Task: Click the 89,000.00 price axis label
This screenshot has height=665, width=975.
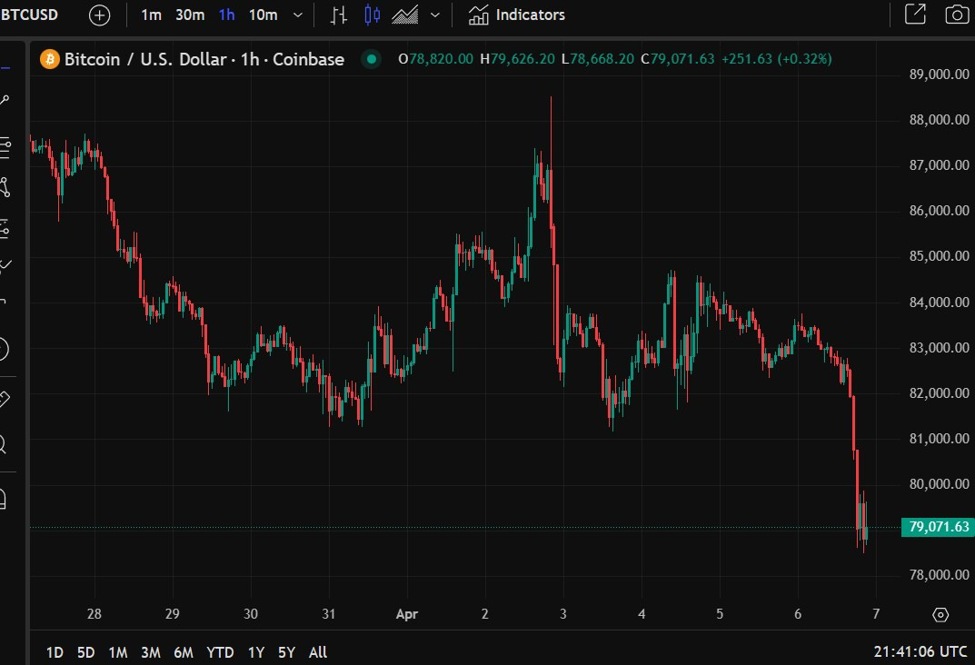Action: click(x=939, y=74)
